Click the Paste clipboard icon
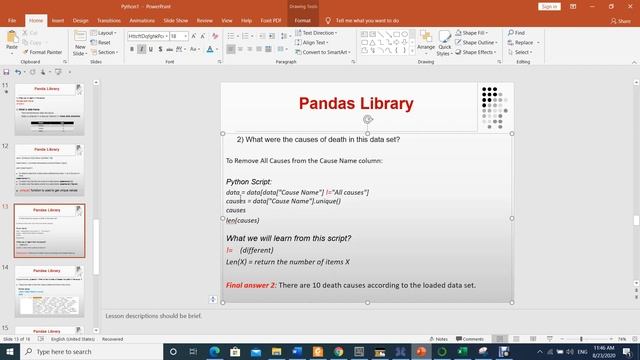The height and width of the screenshot is (360, 640). tap(12, 38)
